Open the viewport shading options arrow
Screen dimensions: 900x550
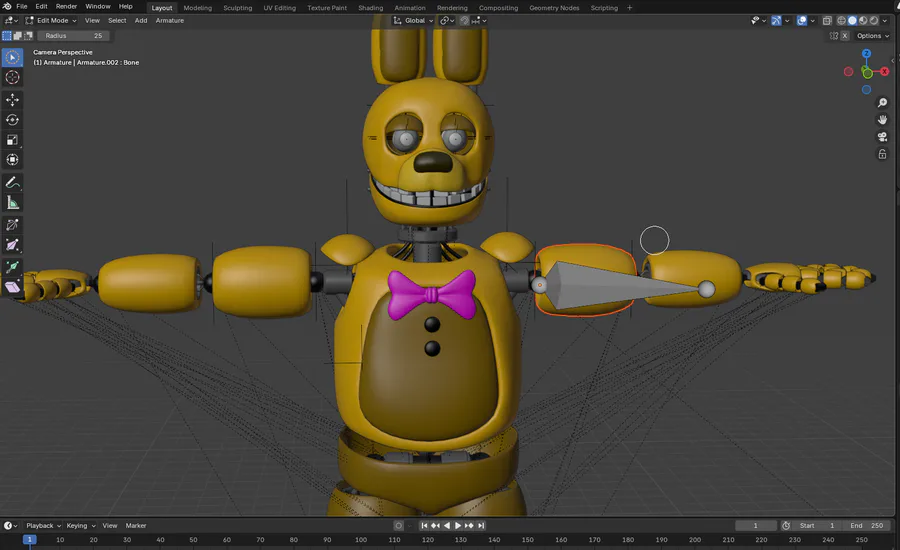coord(886,21)
